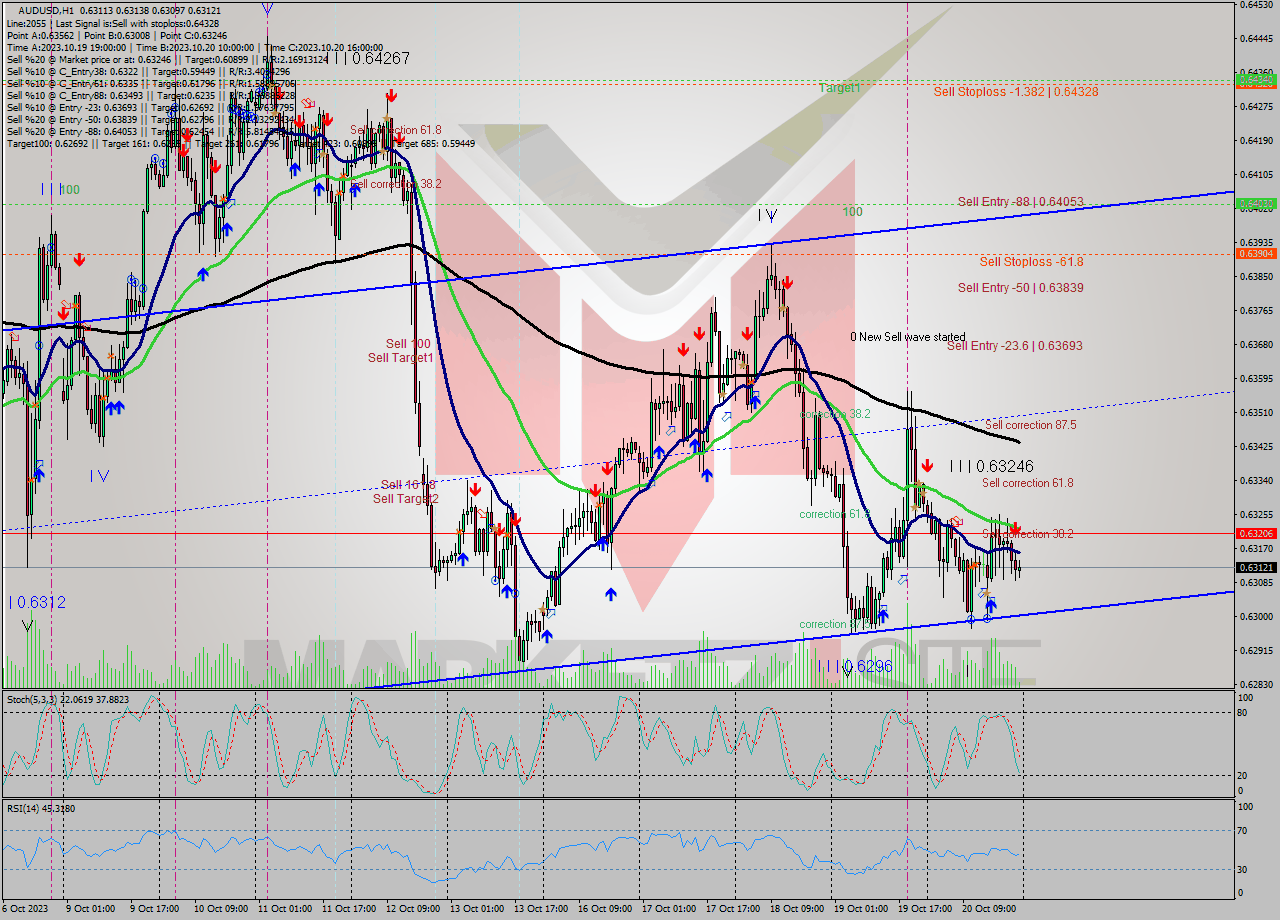Screen dimensions: 1280x920
Task: Click the '| | | 0.63246' wave label
Action: tap(991, 466)
